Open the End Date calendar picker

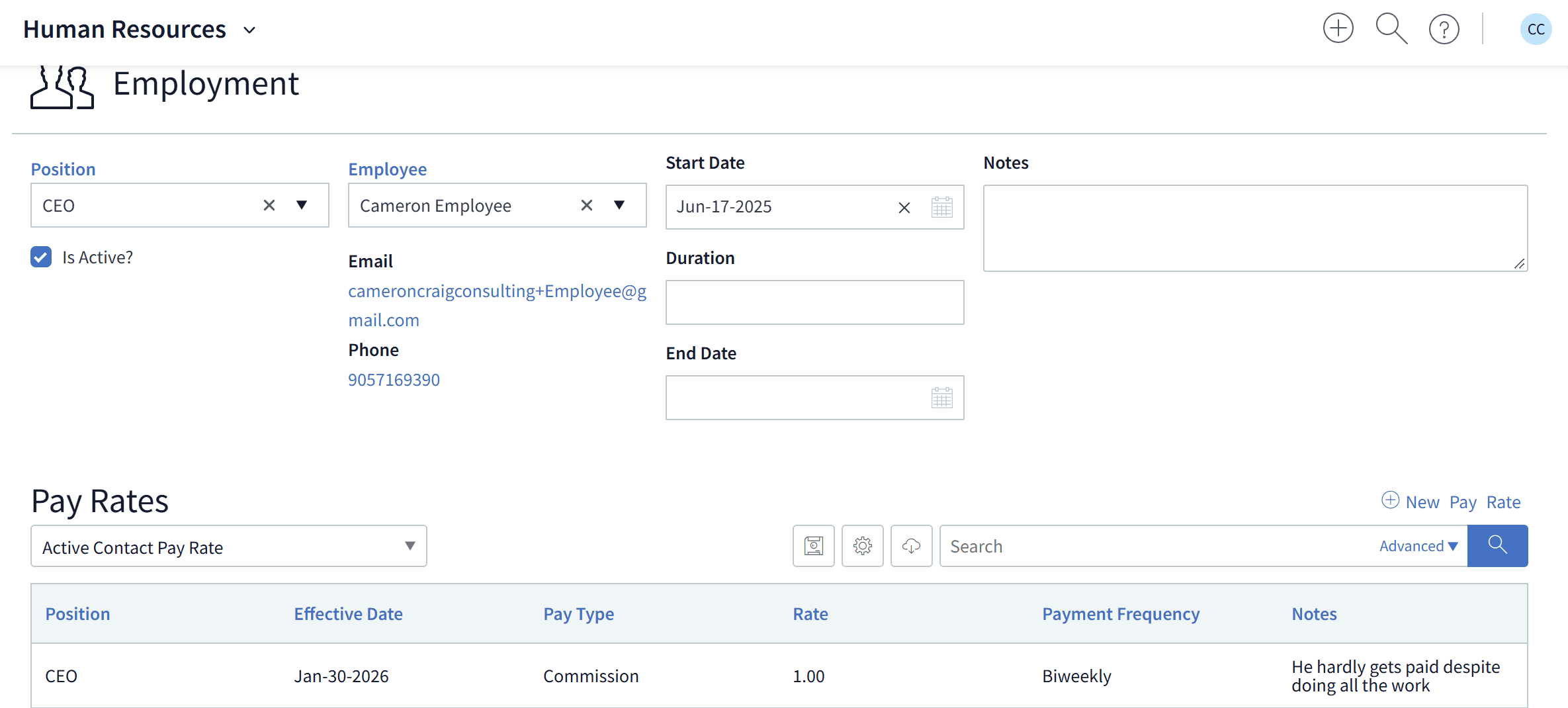pos(941,398)
